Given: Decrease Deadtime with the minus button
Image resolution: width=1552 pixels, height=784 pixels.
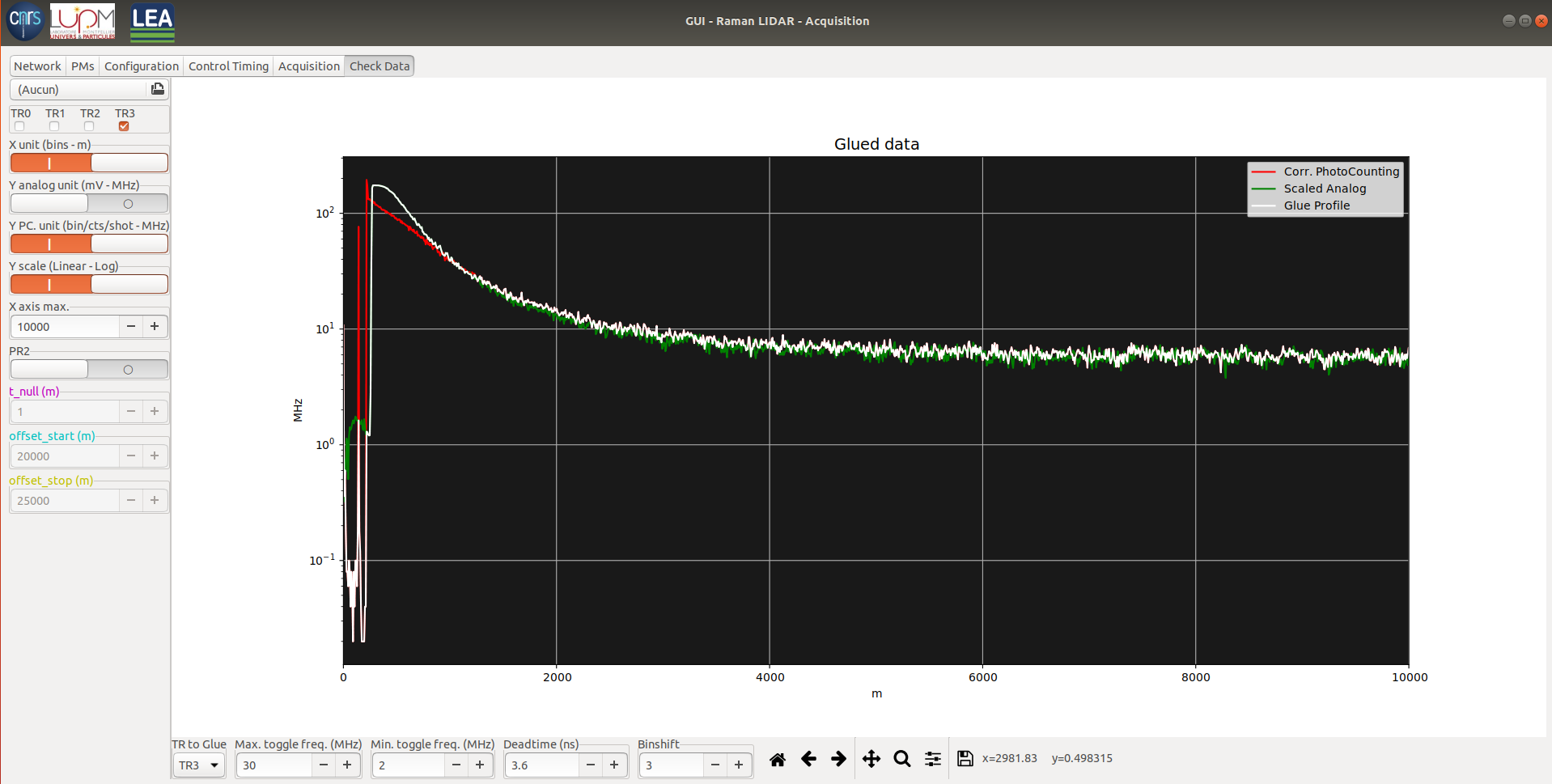Looking at the screenshot, I should pos(591,765).
